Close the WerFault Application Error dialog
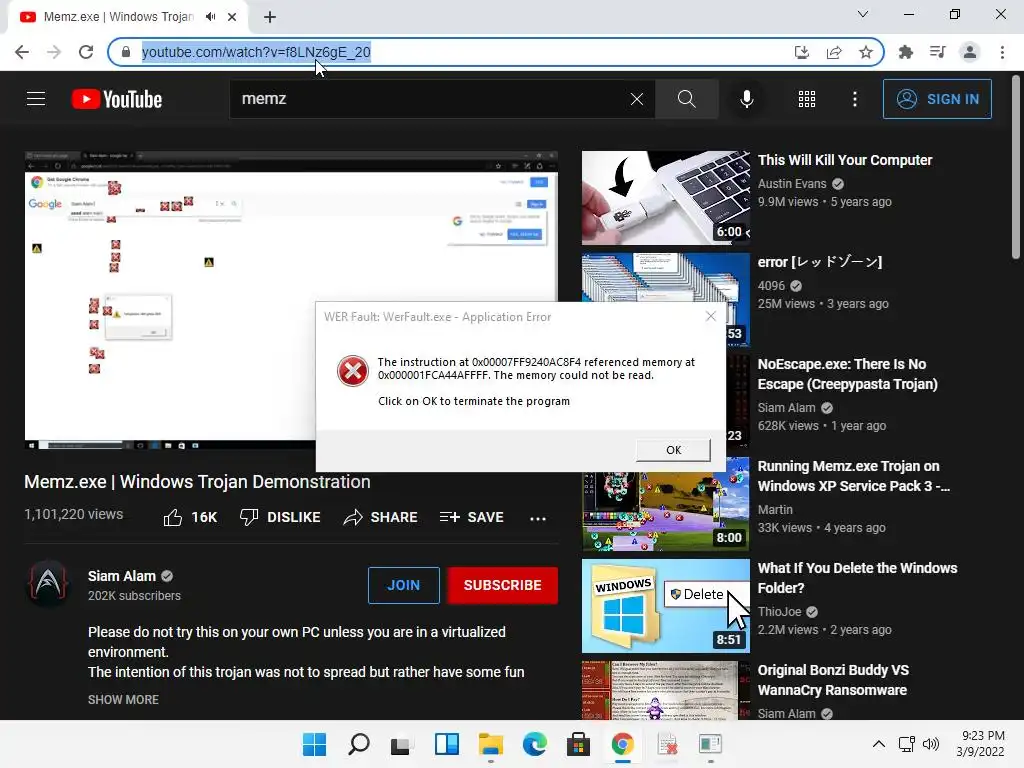The width and height of the screenshot is (1024, 768). click(711, 317)
